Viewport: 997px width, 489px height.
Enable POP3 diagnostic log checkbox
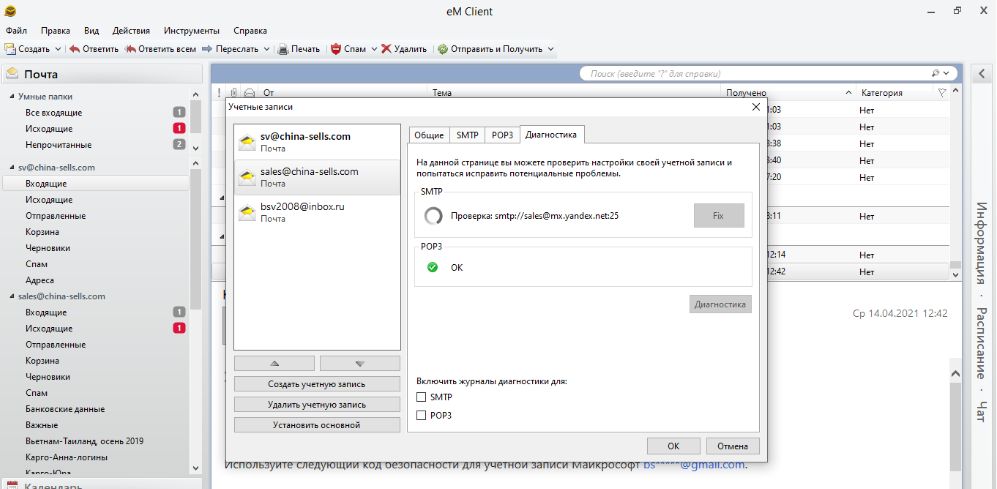[421, 415]
